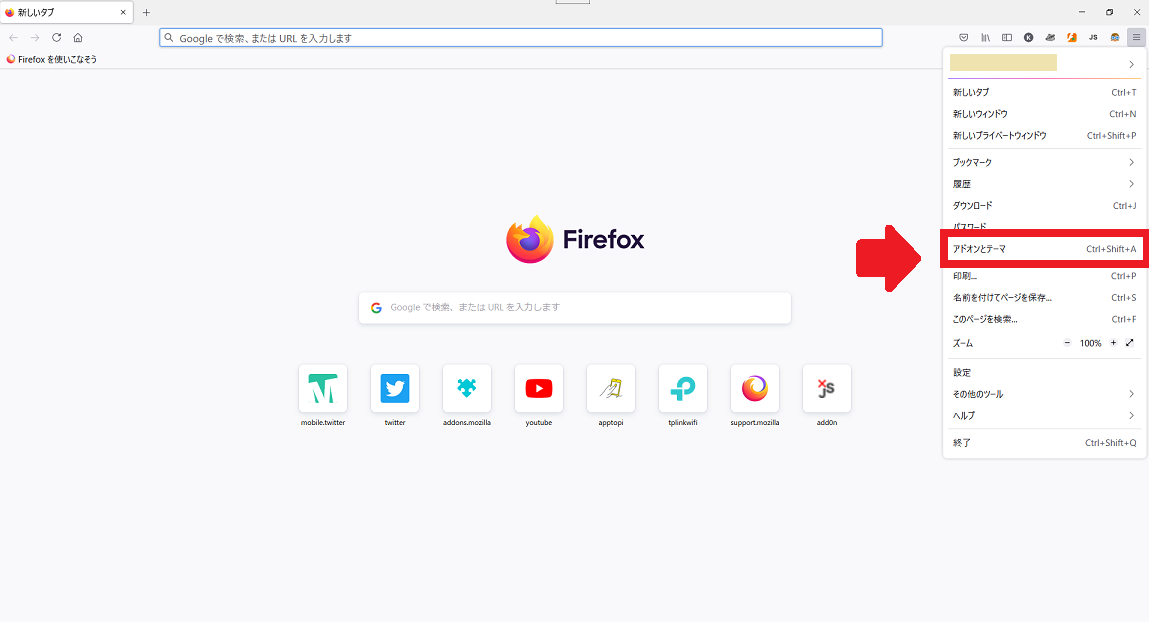Zoom out with the minus button

pos(1067,343)
